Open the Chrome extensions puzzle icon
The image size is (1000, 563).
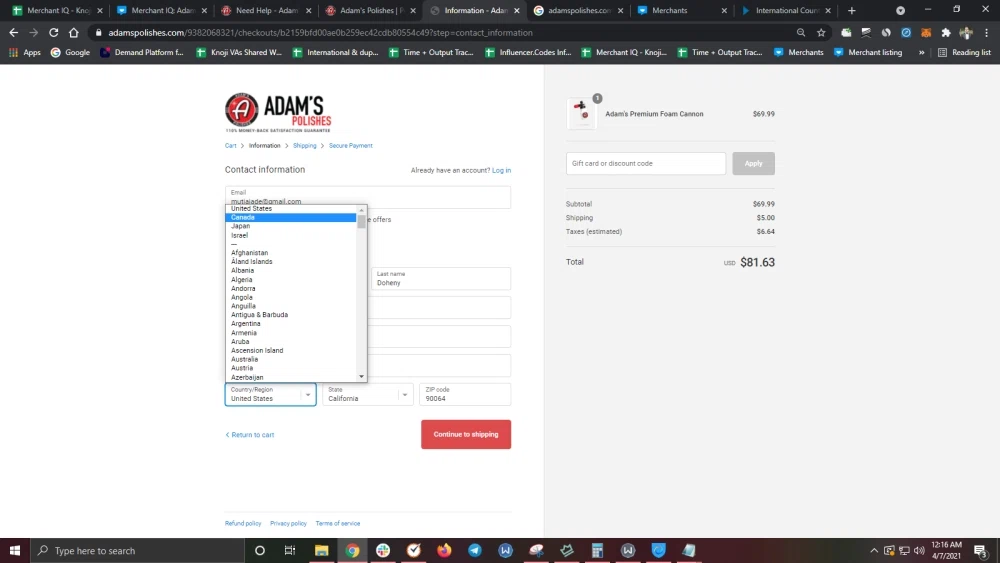946,32
